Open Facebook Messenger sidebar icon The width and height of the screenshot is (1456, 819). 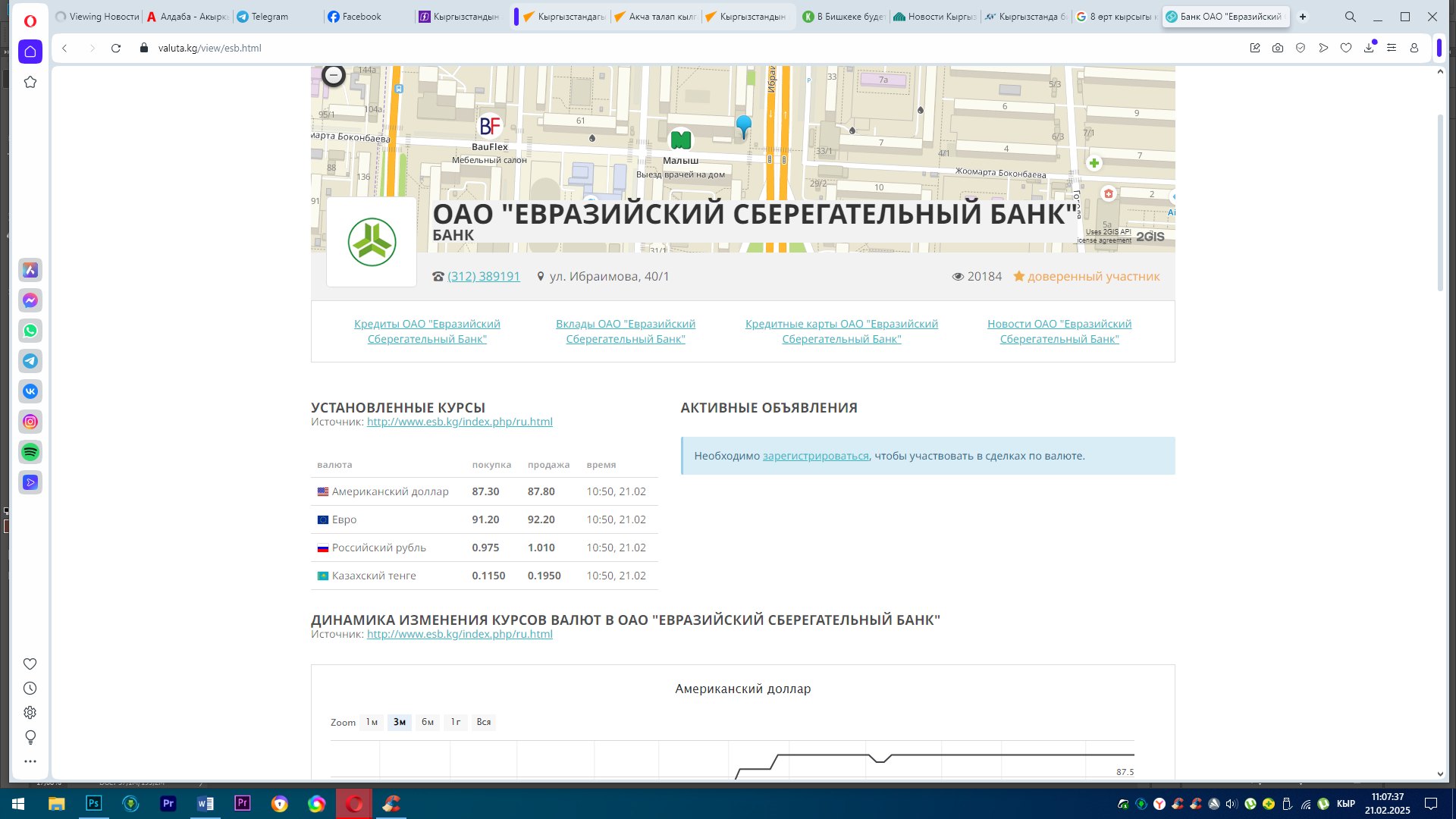point(30,300)
